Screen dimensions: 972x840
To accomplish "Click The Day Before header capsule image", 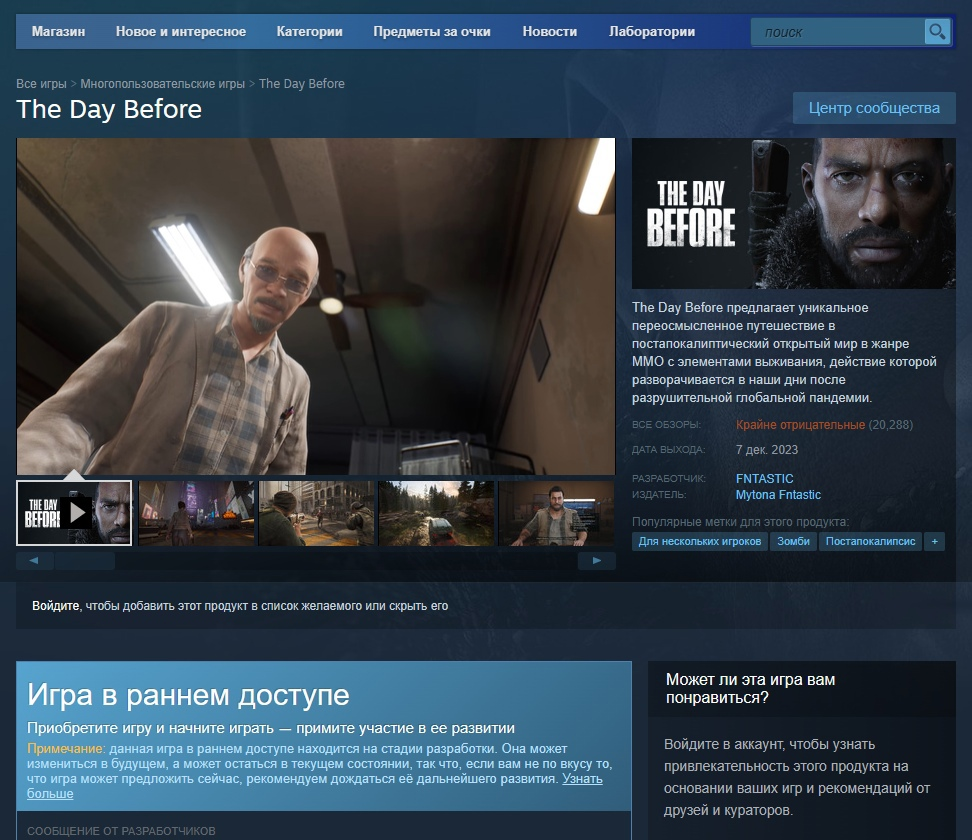I will [x=793, y=213].
